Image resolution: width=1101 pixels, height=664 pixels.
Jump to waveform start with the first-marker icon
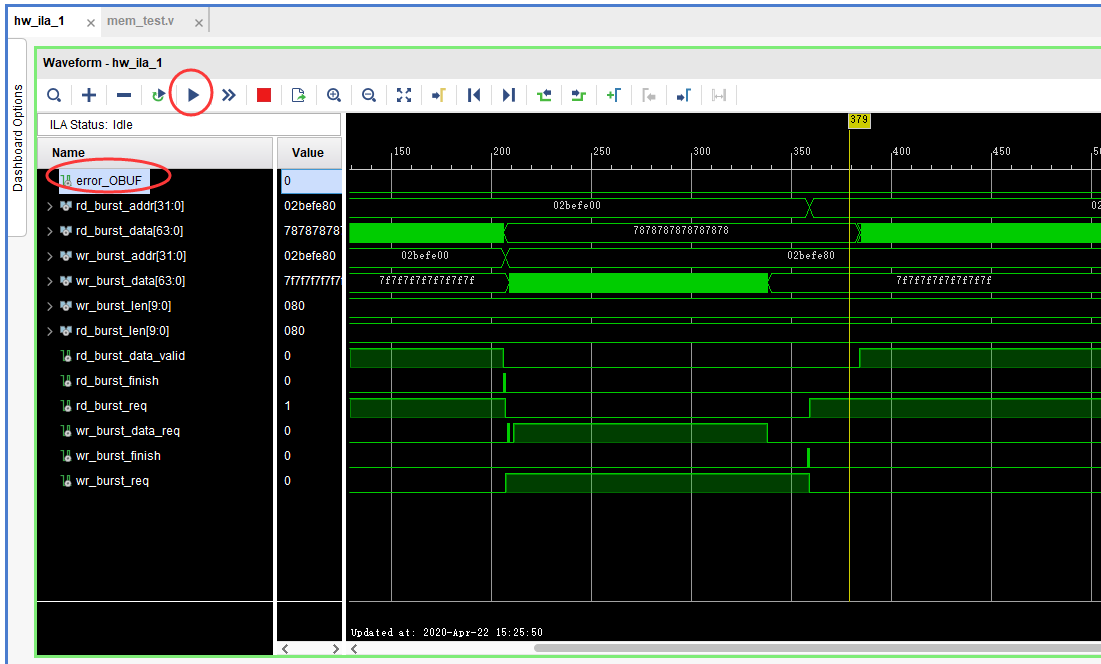474,95
